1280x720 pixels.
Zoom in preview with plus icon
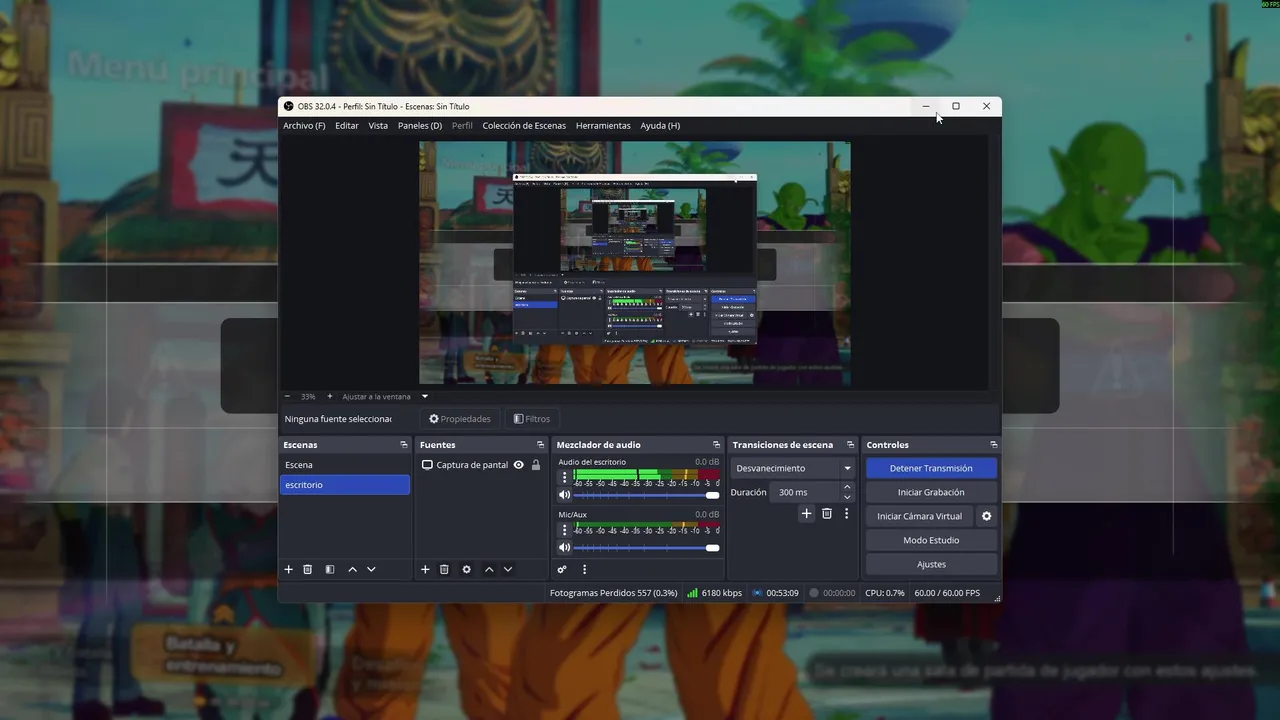[330, 396]
